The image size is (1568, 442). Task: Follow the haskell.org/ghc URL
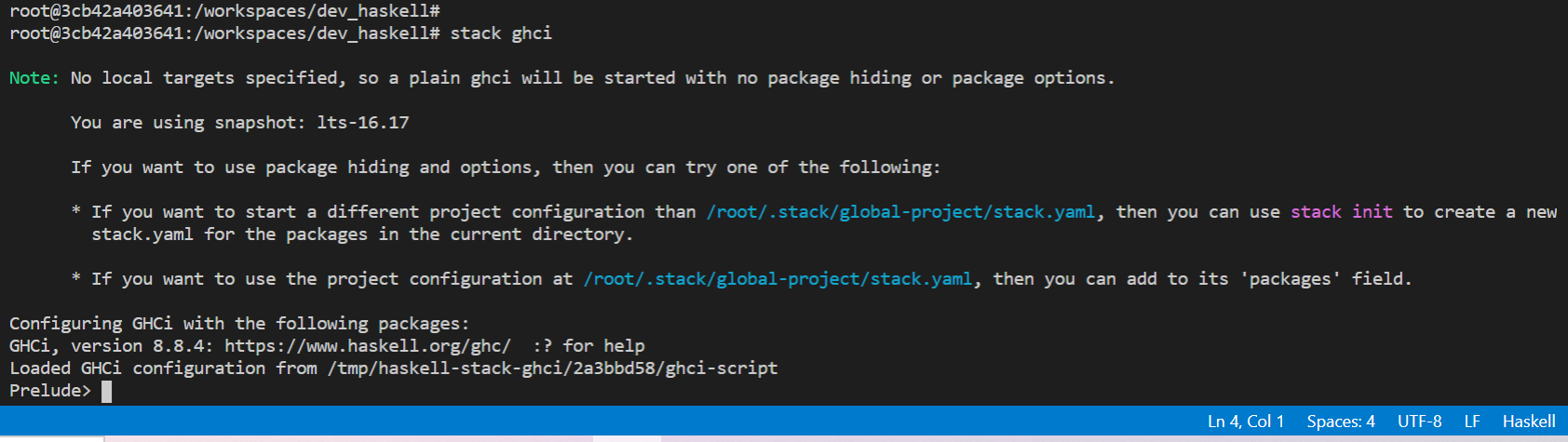point(368,346)
